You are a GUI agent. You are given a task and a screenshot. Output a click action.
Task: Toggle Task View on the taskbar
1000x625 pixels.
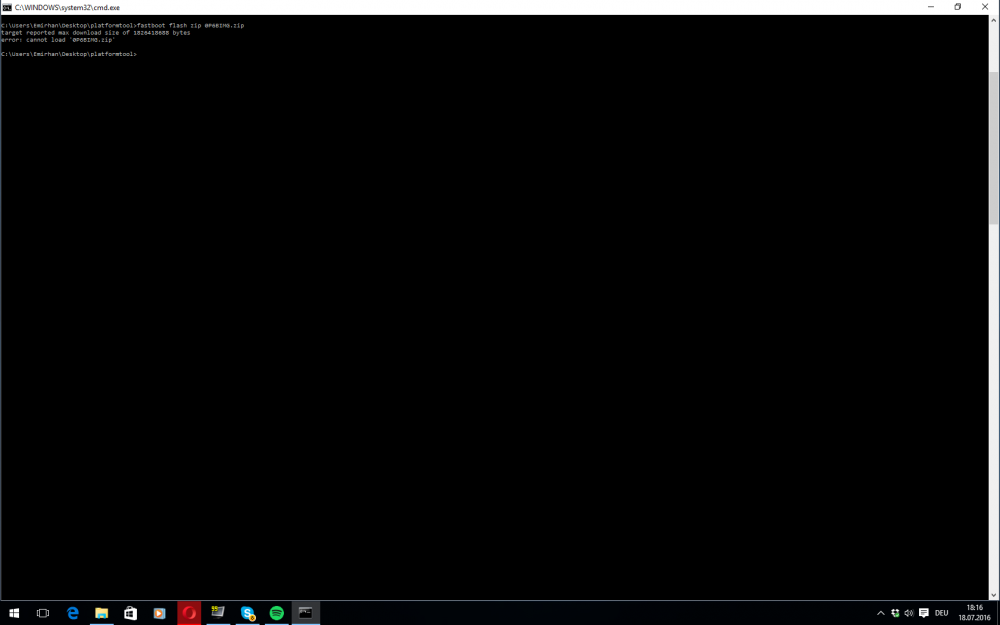[x=42, y=612]
